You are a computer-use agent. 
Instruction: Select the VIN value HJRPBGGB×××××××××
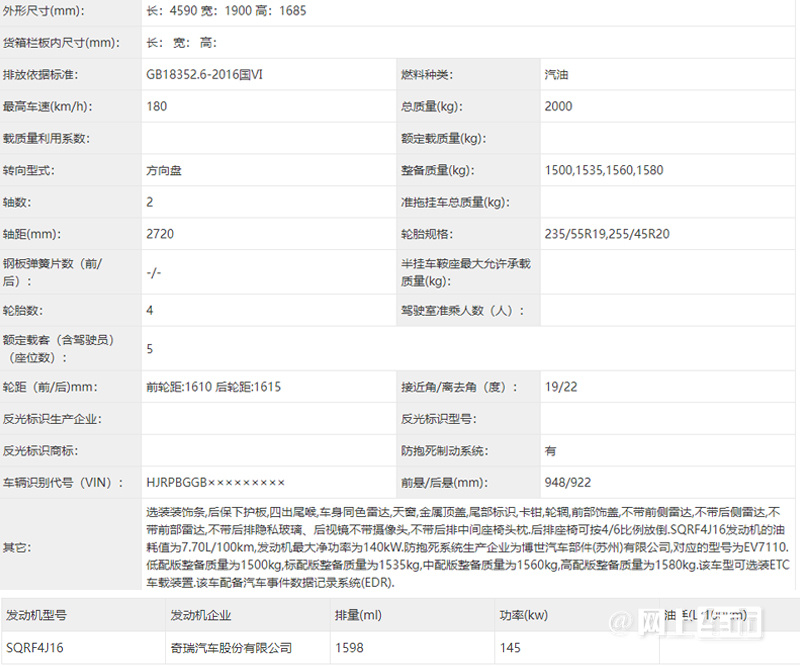[x=215, y=482]
